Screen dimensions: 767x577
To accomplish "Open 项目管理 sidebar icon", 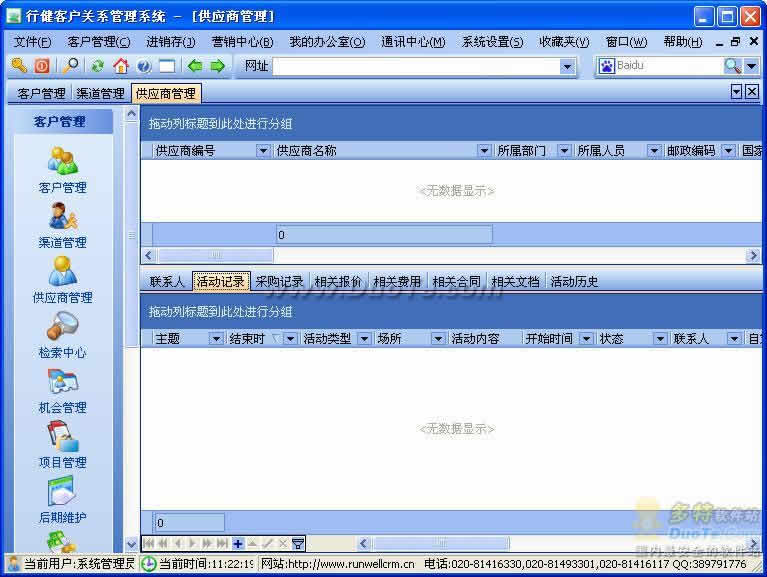I will (x=63, y=437).
